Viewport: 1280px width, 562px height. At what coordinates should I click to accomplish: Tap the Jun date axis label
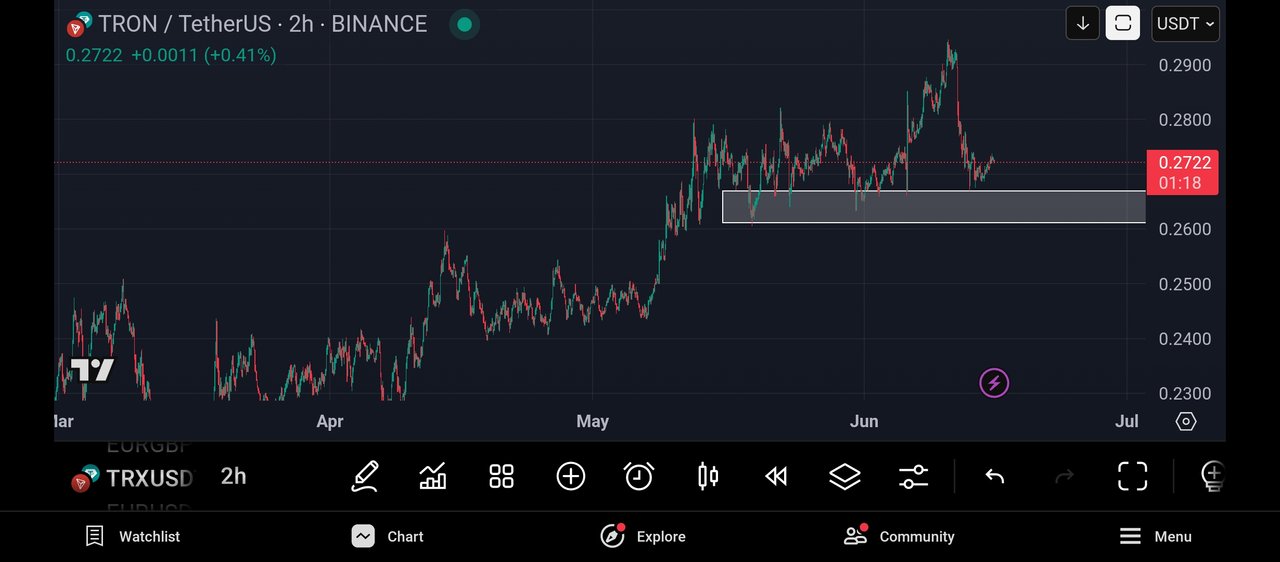864,422
